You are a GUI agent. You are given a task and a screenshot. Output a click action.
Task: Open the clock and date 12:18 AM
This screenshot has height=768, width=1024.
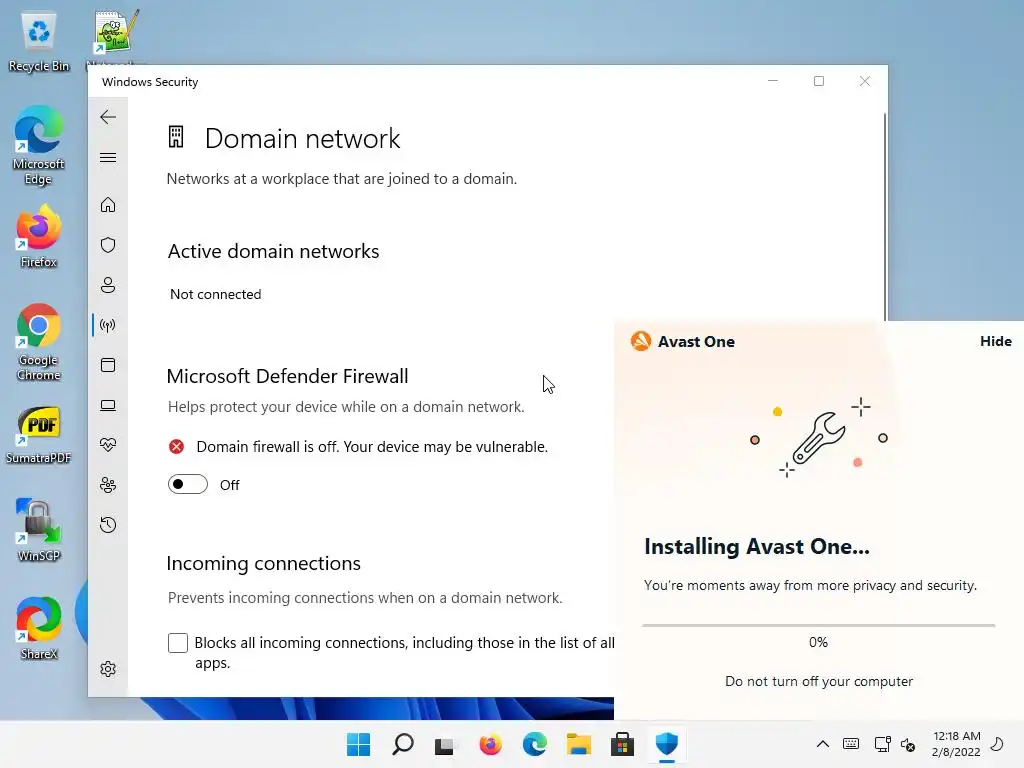pos(956,744)
